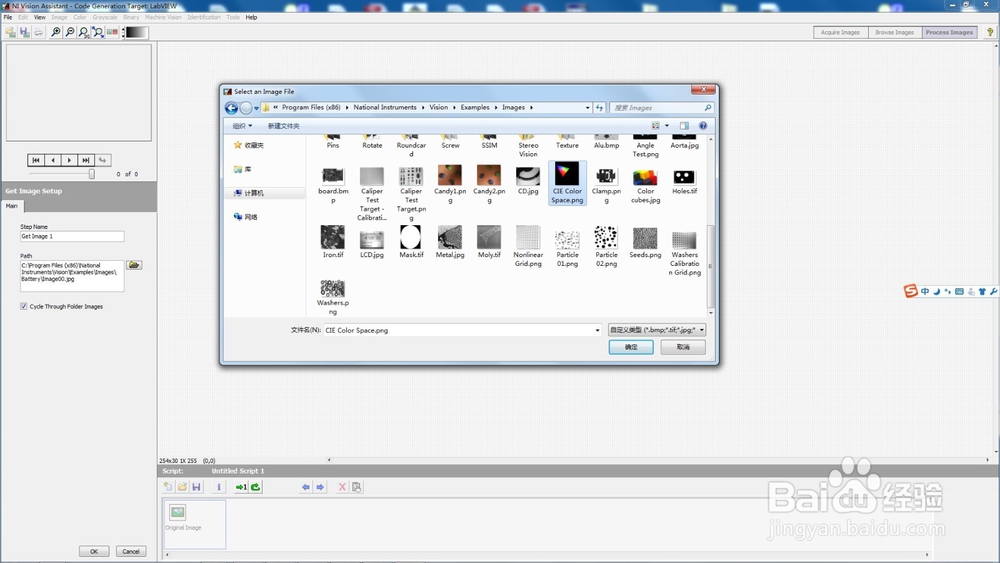Open the file type filter dropdown
The height and width of the screenshot is (563, 1000).
(657, 330)
